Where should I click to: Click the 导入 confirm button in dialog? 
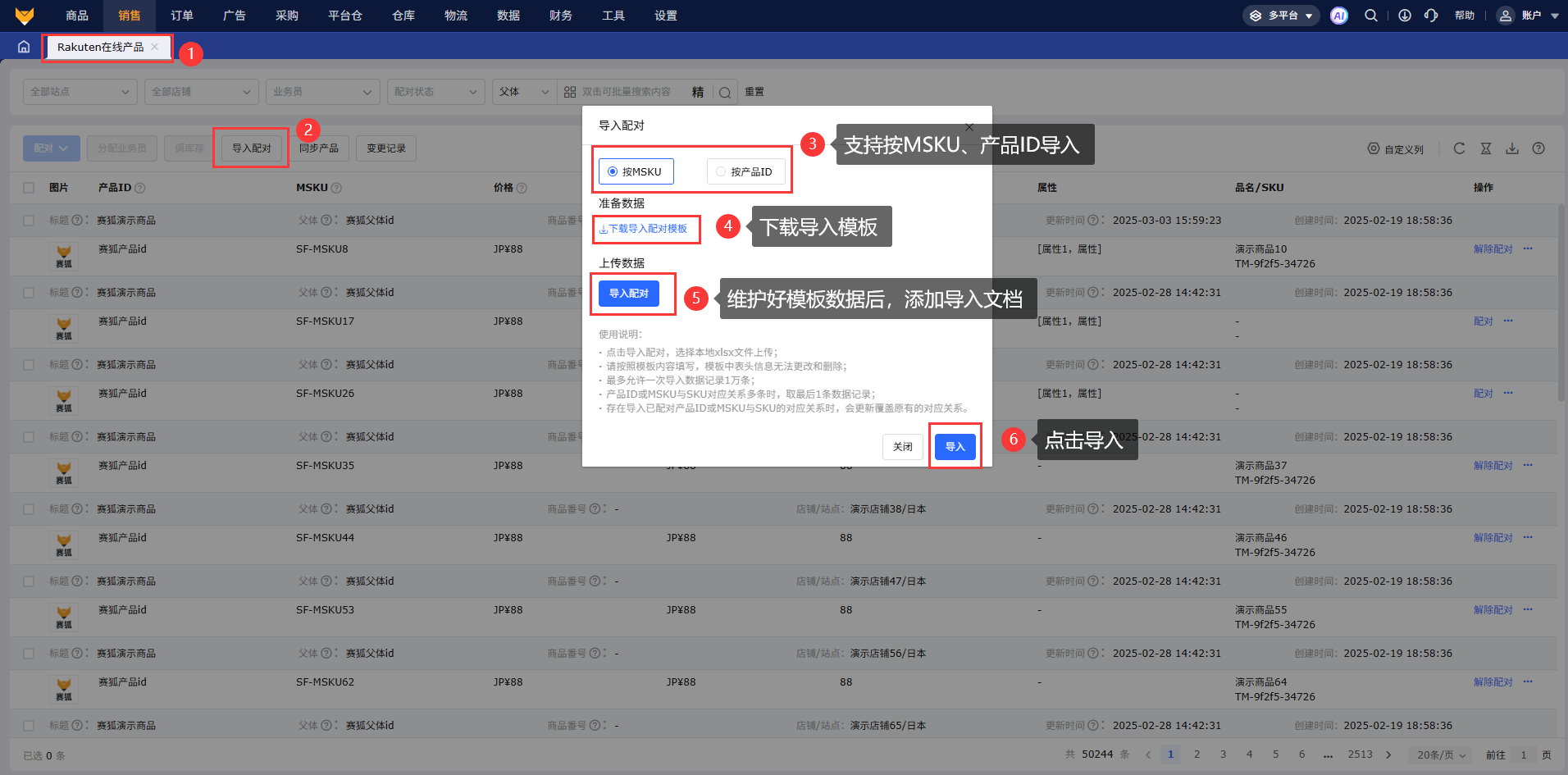(955, 446)
